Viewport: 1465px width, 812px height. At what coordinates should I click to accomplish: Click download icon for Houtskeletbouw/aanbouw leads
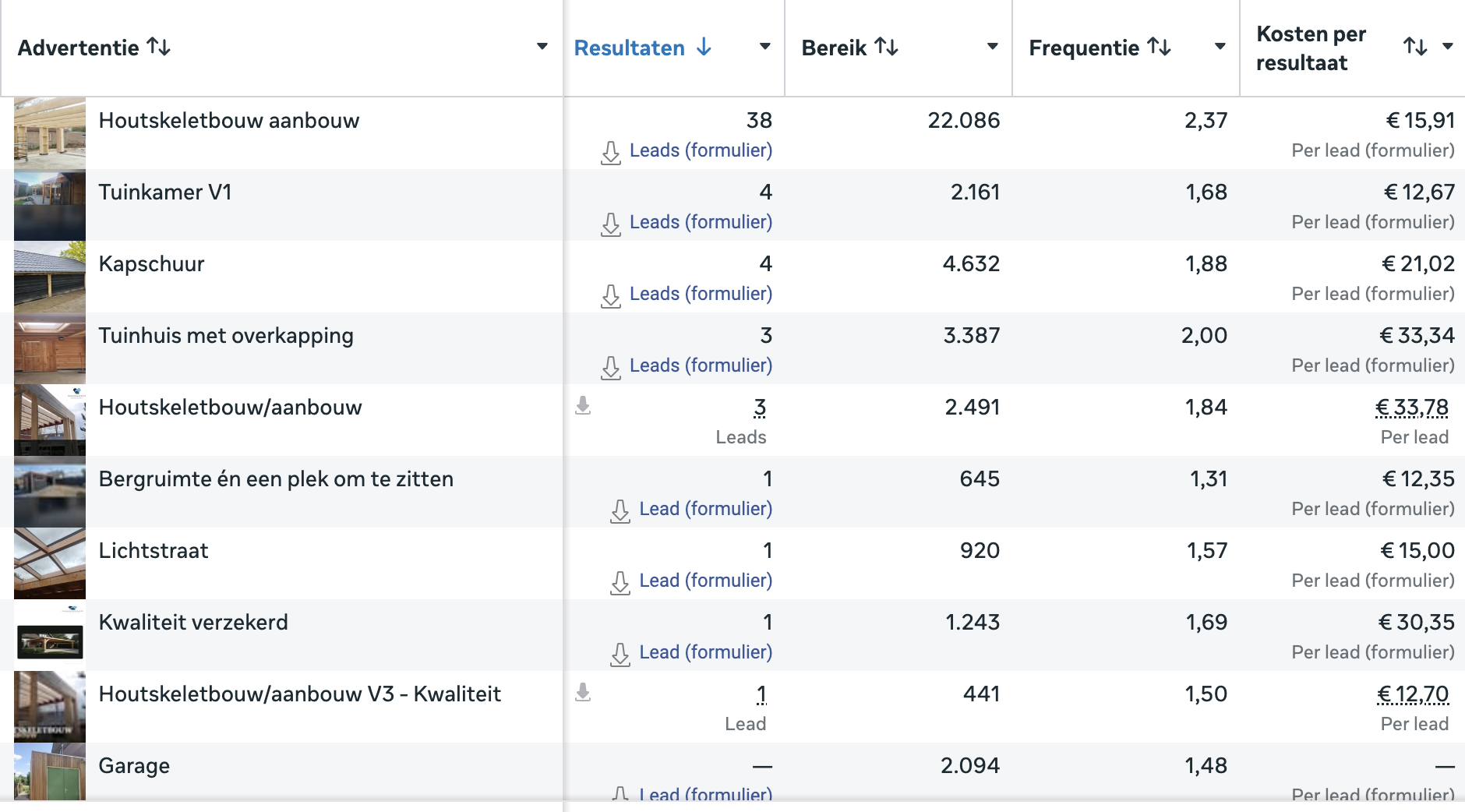pos(583,405)
